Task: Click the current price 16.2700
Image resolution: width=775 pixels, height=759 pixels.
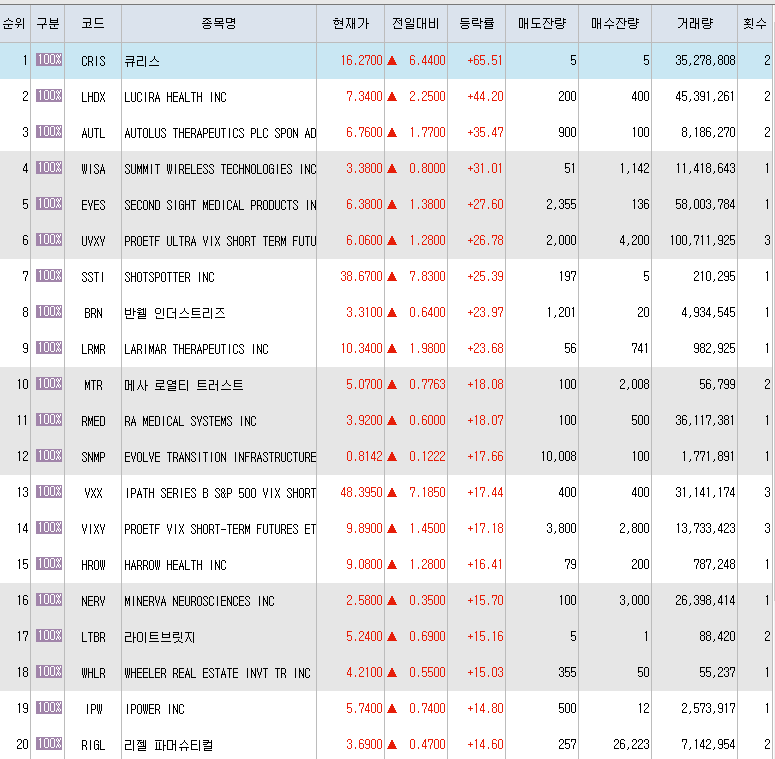Action: [x=361, y=60]
